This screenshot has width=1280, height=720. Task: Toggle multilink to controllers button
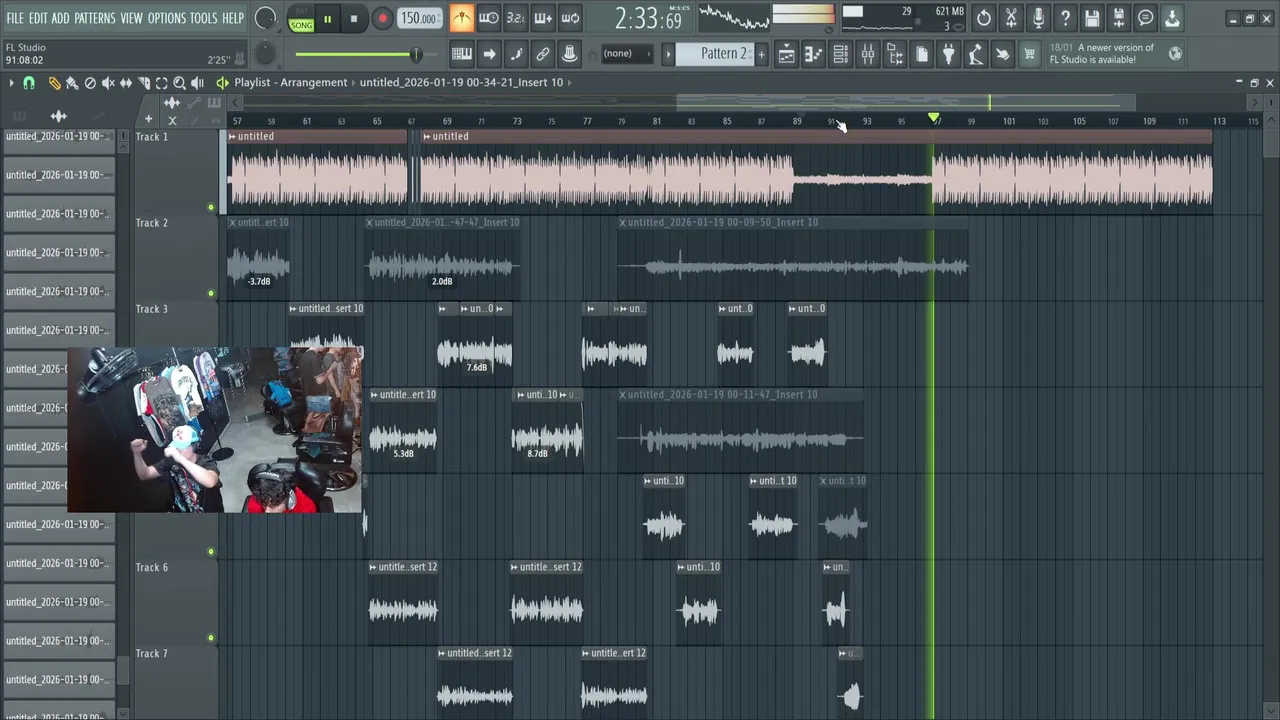543,54
